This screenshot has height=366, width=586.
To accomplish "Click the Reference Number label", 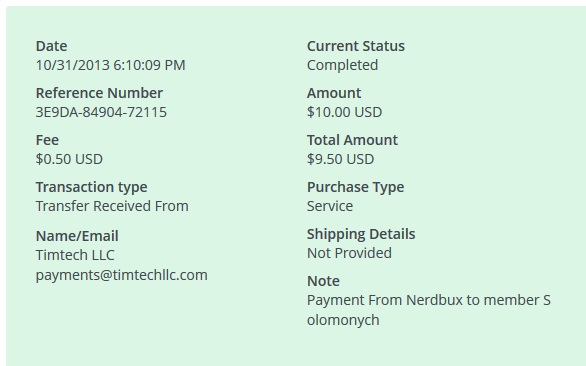I will 99,93.
